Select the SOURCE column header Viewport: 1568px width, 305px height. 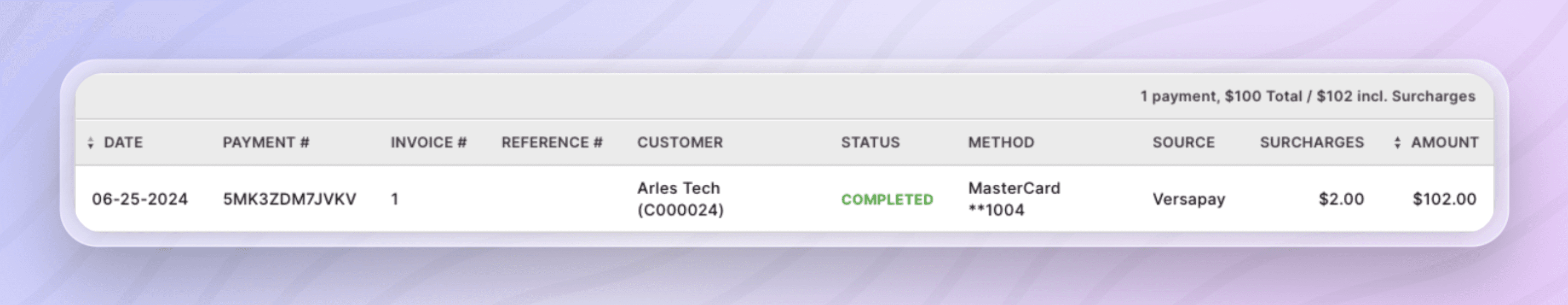tap(1183, 143)
